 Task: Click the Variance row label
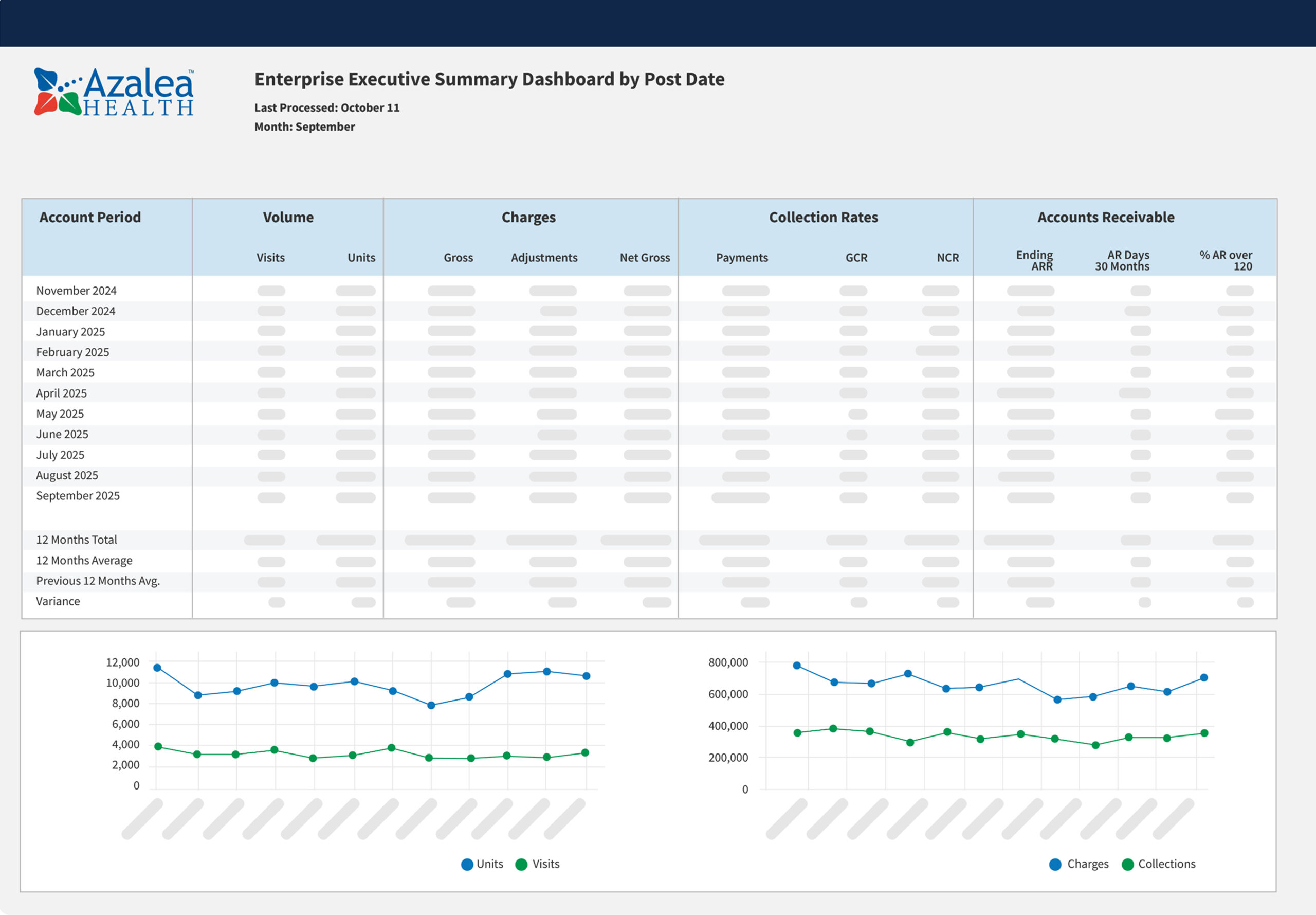(x=58, y=601)
